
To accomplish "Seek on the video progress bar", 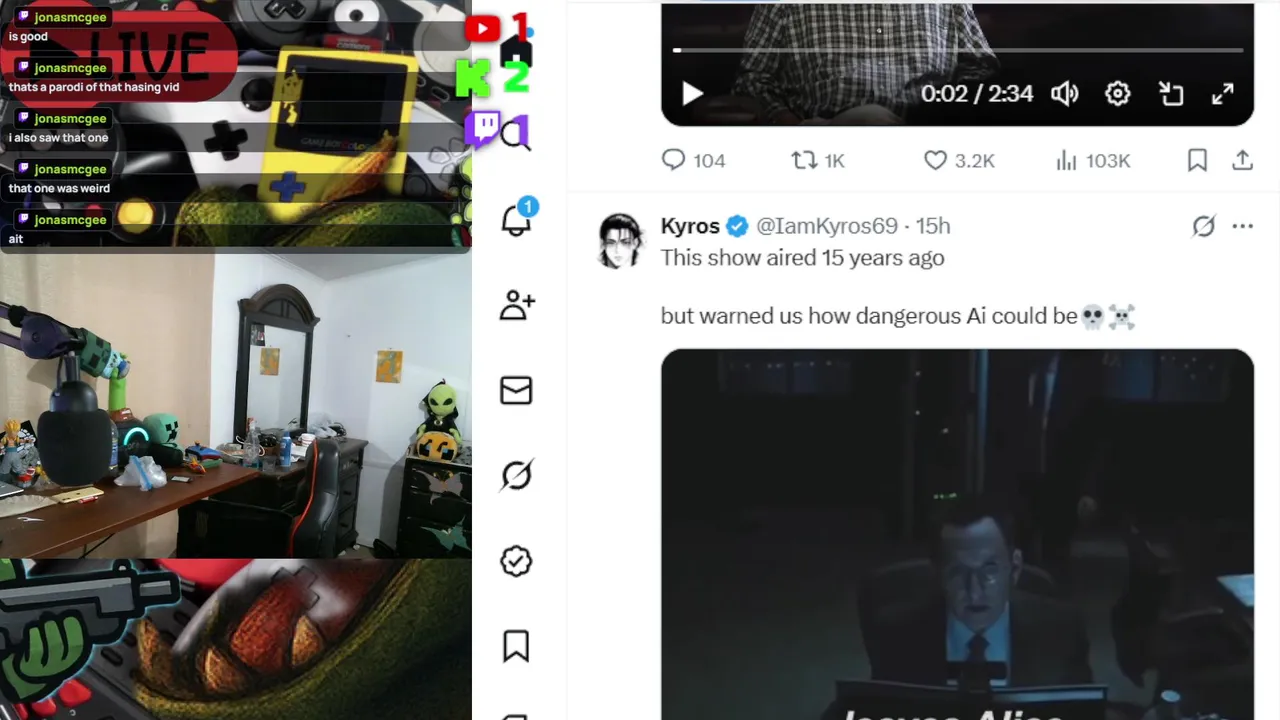I will 958,49.
